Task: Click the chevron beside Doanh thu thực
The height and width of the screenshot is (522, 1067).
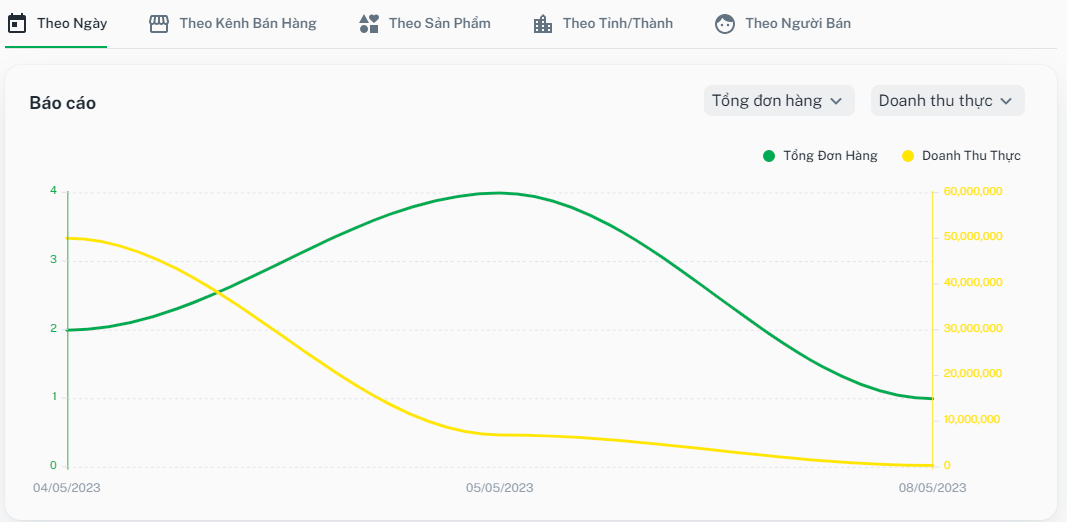Action: point(1007,101)
